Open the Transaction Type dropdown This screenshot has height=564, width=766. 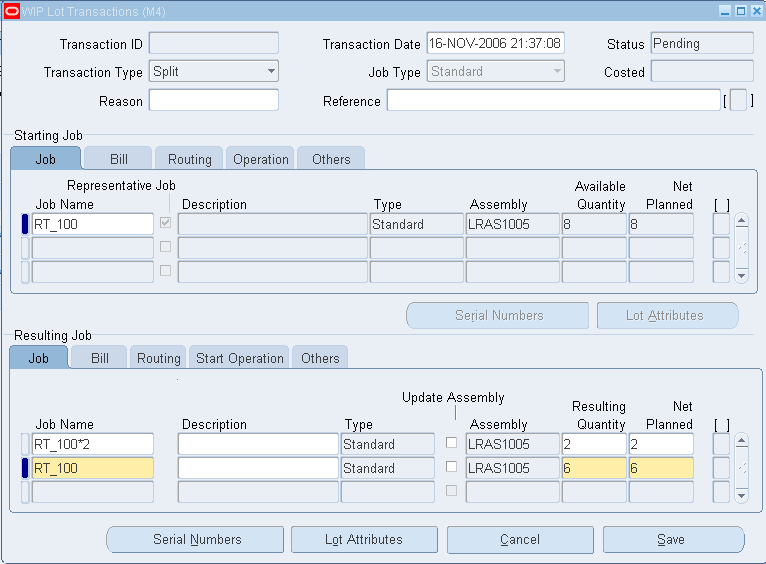pyautogui.click(x=271, y=71)
